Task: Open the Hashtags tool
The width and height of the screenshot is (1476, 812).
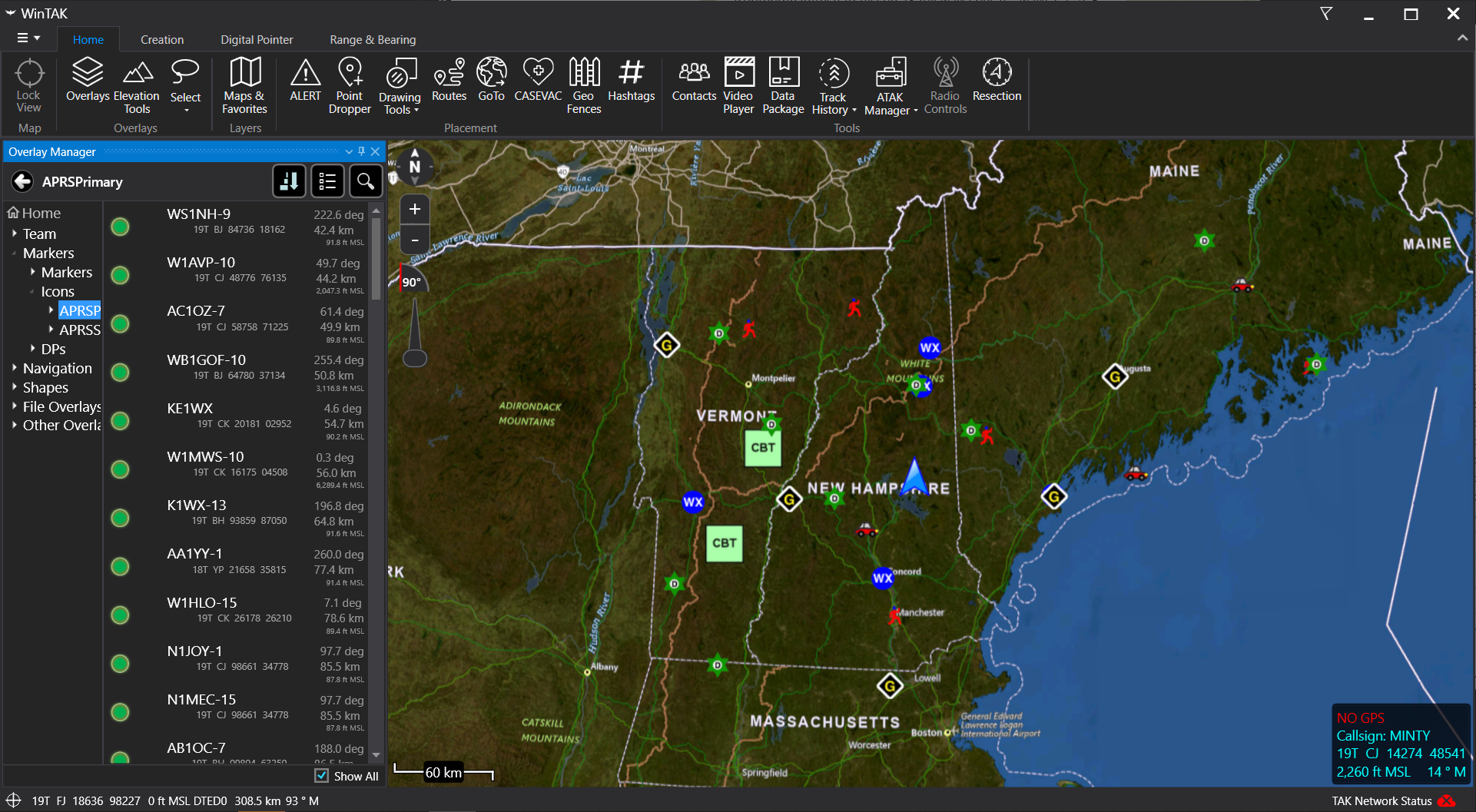Action: pyautogui.click(x=631, y=79)
